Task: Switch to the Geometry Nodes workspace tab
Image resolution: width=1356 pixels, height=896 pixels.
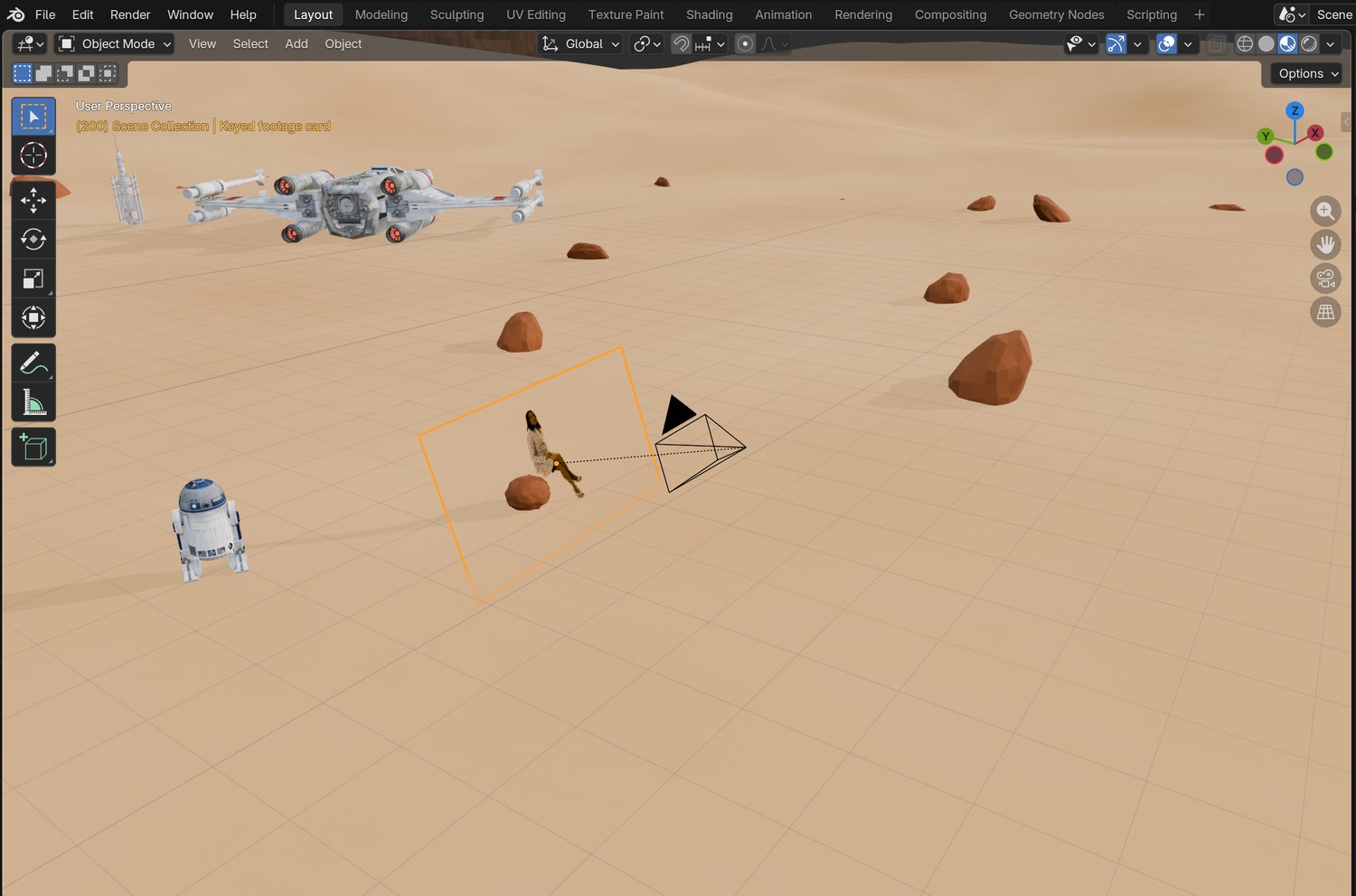Action: click(x=1057, y=14)
